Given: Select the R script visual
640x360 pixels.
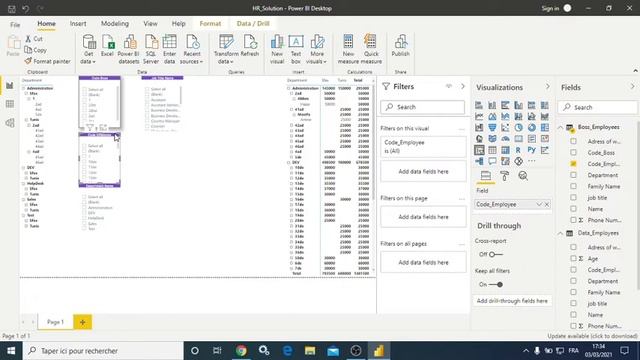Looking at the screenshot, I should [518, 150].
